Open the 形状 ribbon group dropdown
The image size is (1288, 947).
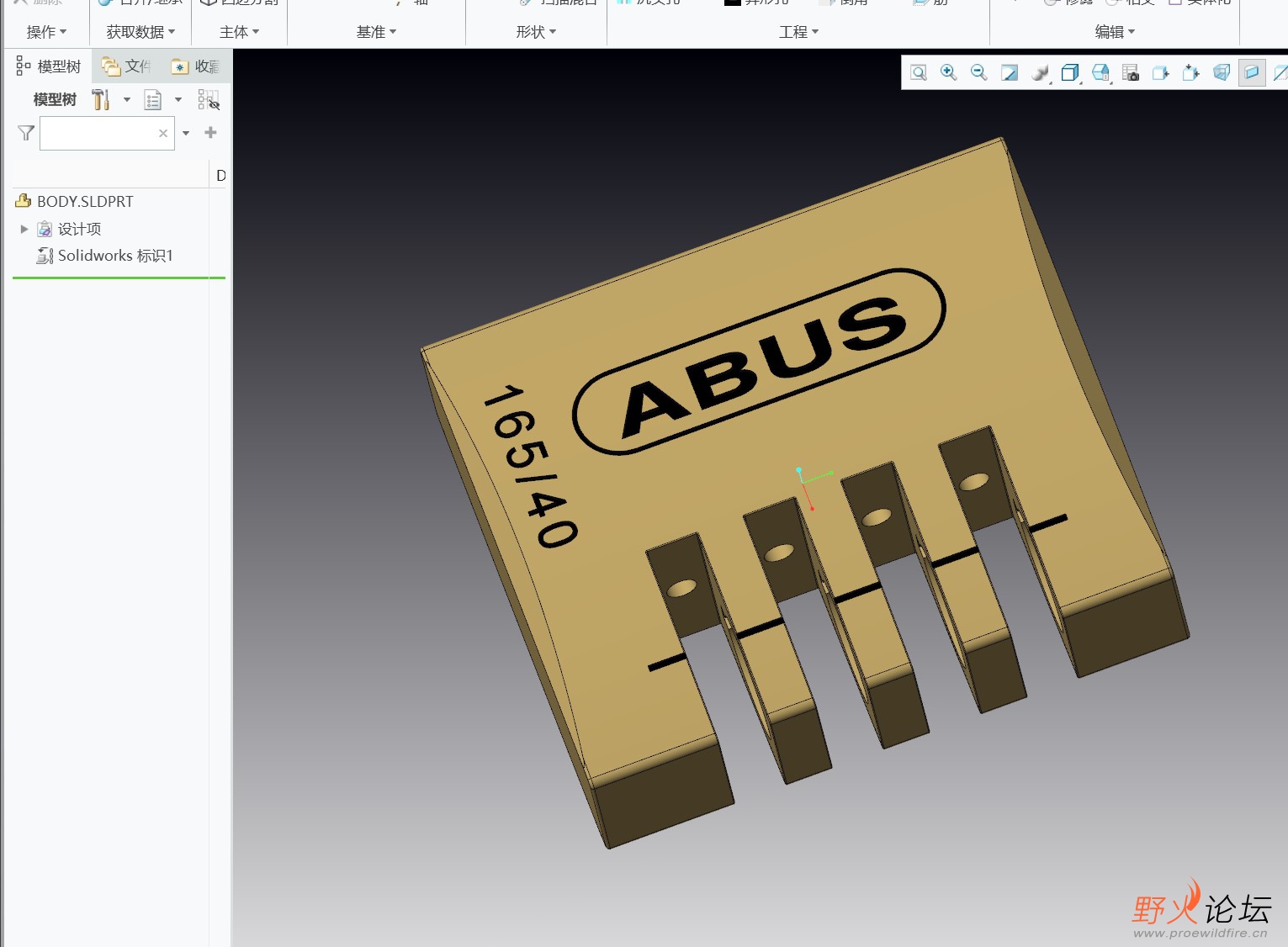coord(536,32)
